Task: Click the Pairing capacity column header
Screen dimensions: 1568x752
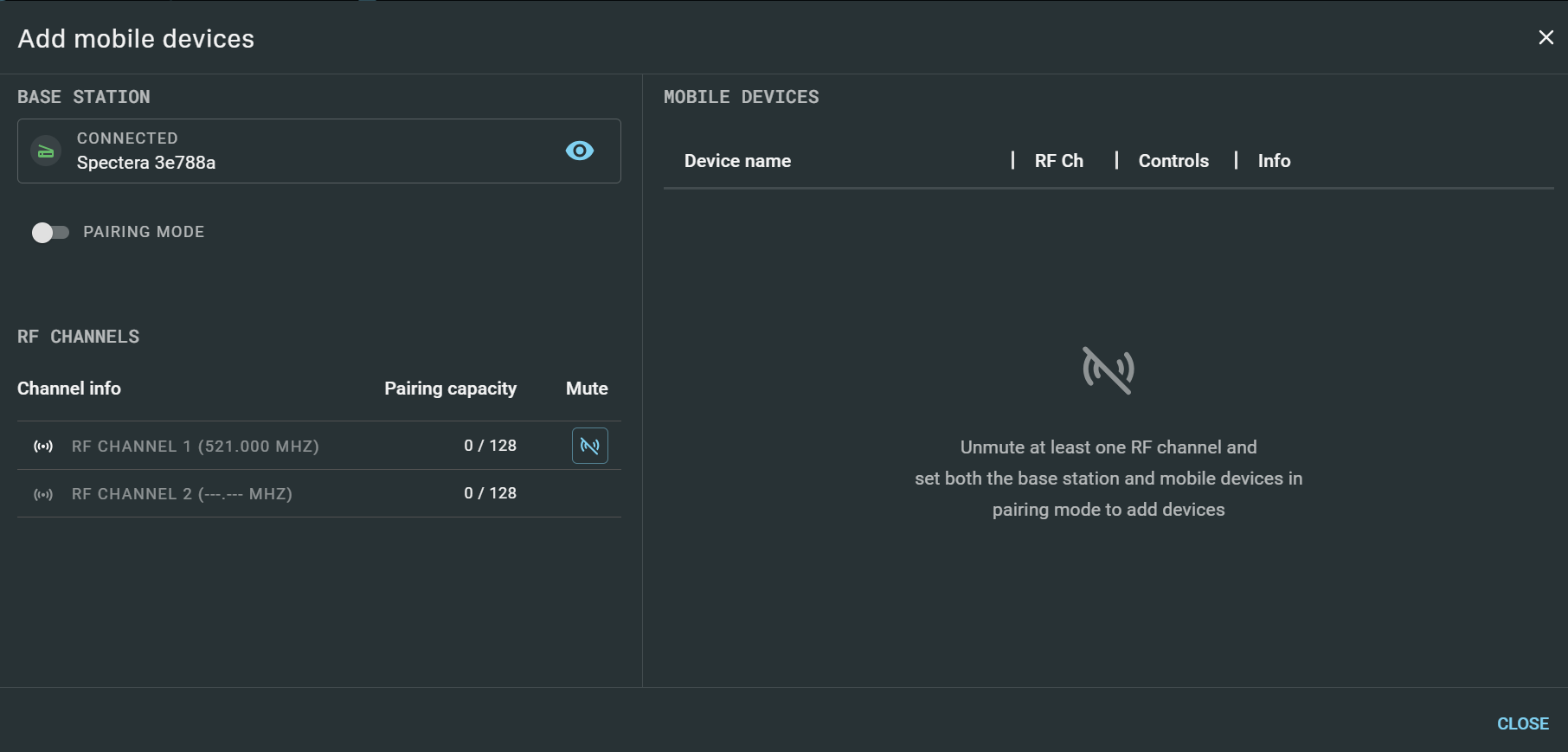Action: click(x=450, y=389)
